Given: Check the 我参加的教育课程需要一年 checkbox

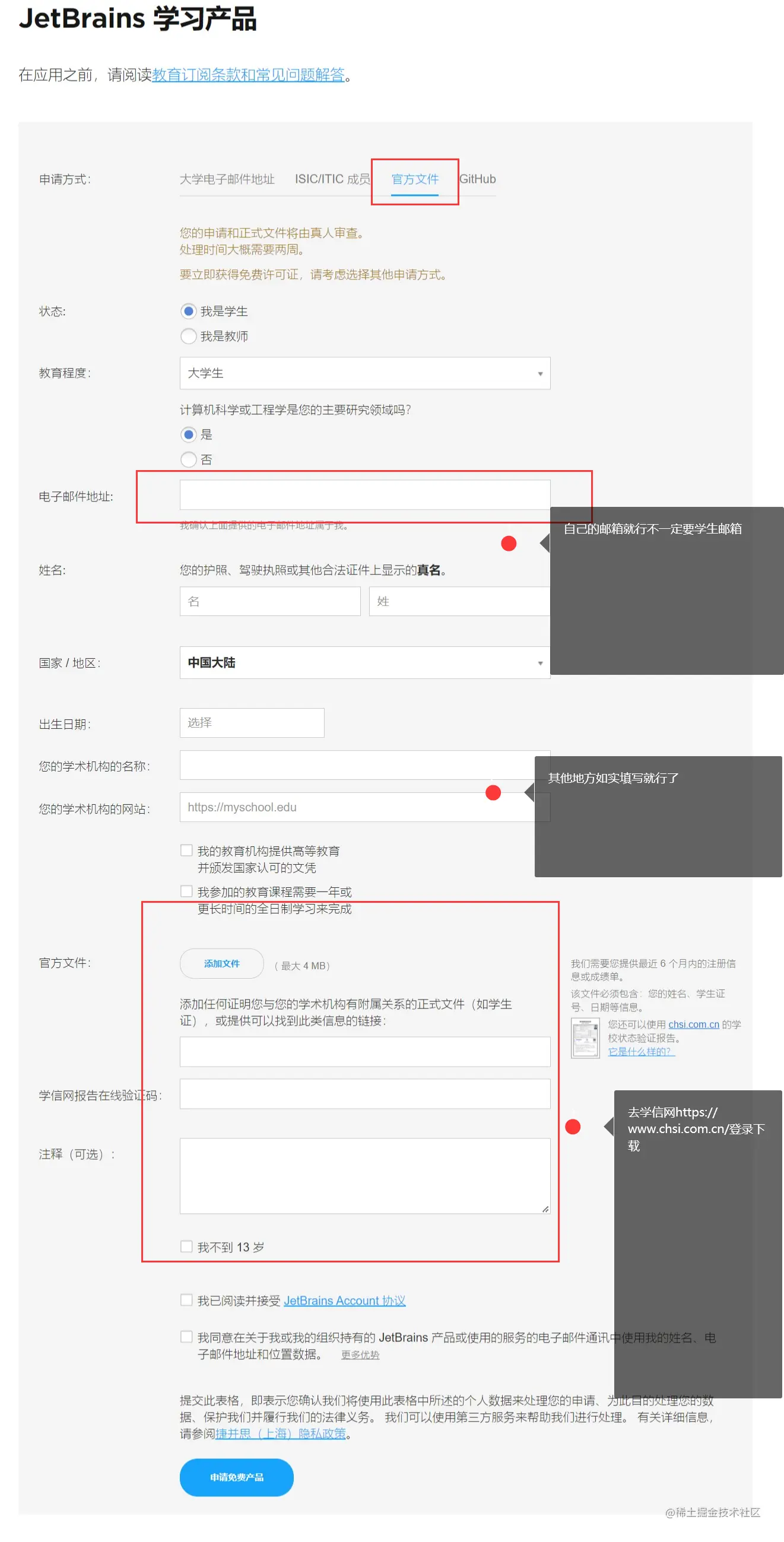Looking at the screenshot, I should [x=186, y=891].
